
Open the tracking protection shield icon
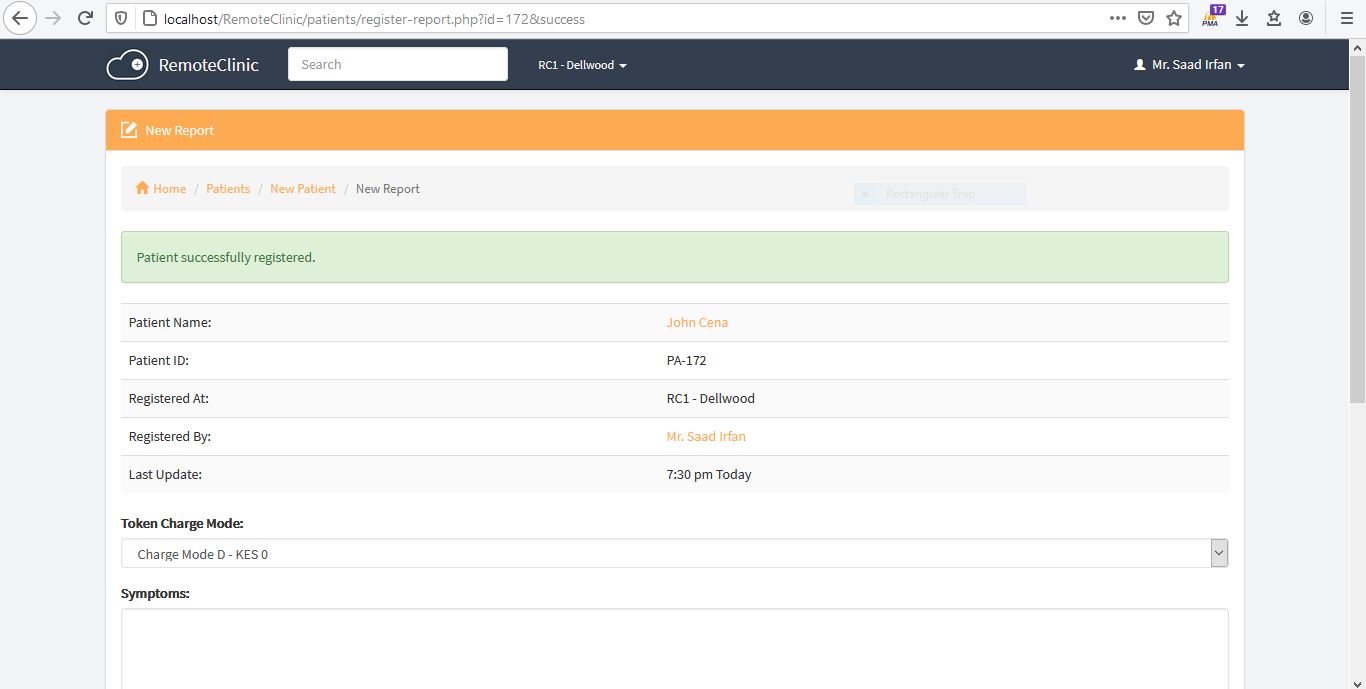pos(121,18)
